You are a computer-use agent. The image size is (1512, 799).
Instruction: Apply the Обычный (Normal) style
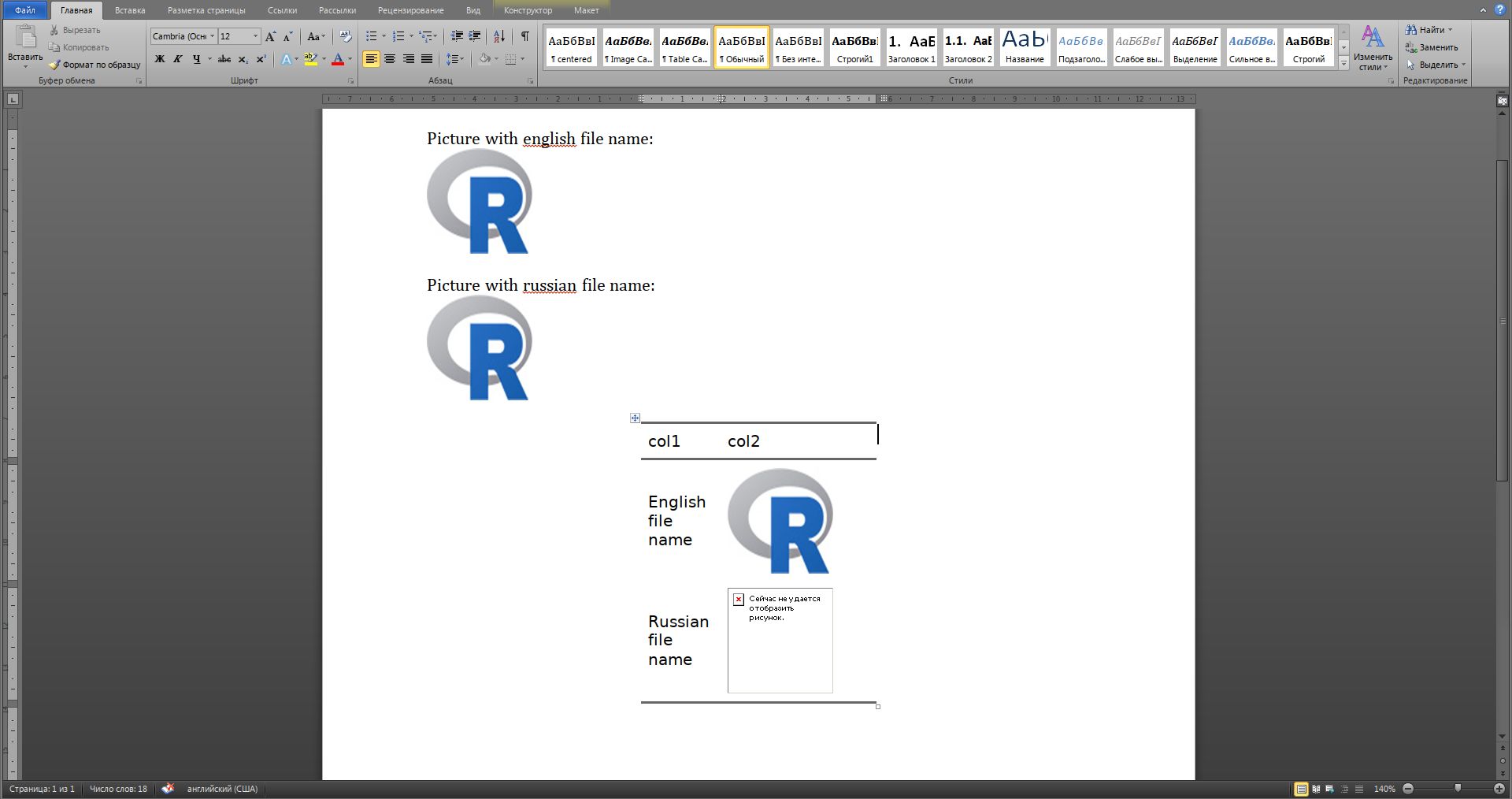point(742,47)
